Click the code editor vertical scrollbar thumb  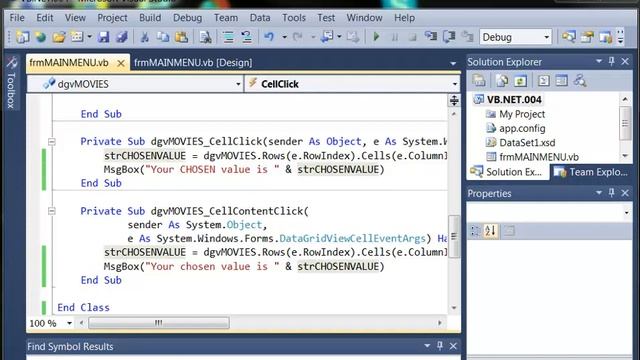(454, 236)
